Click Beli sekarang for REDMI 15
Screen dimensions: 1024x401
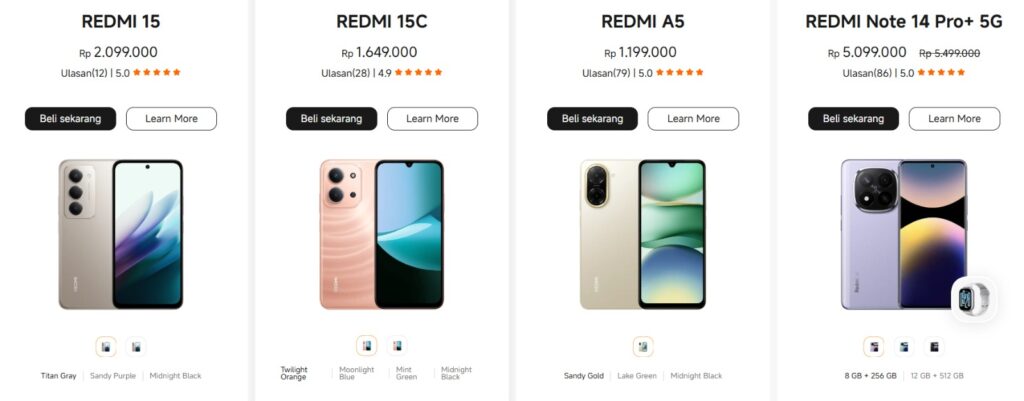tap(71, 119)
